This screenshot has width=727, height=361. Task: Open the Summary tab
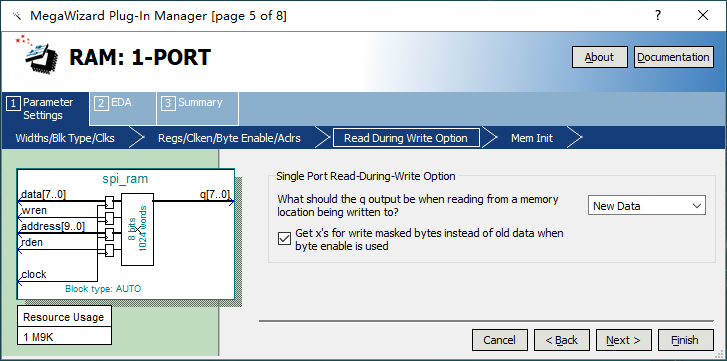coord(198,109)
